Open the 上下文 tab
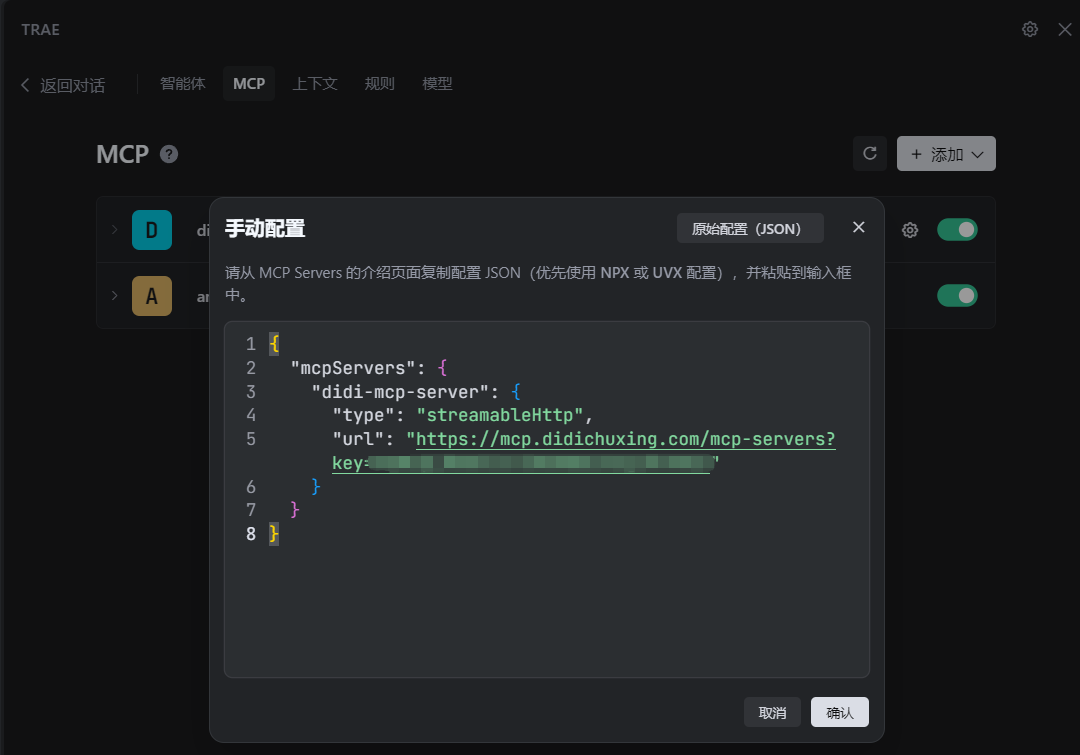Image resolution: width=1080 pixels, height=755 pixels. [x=315, y=83]
